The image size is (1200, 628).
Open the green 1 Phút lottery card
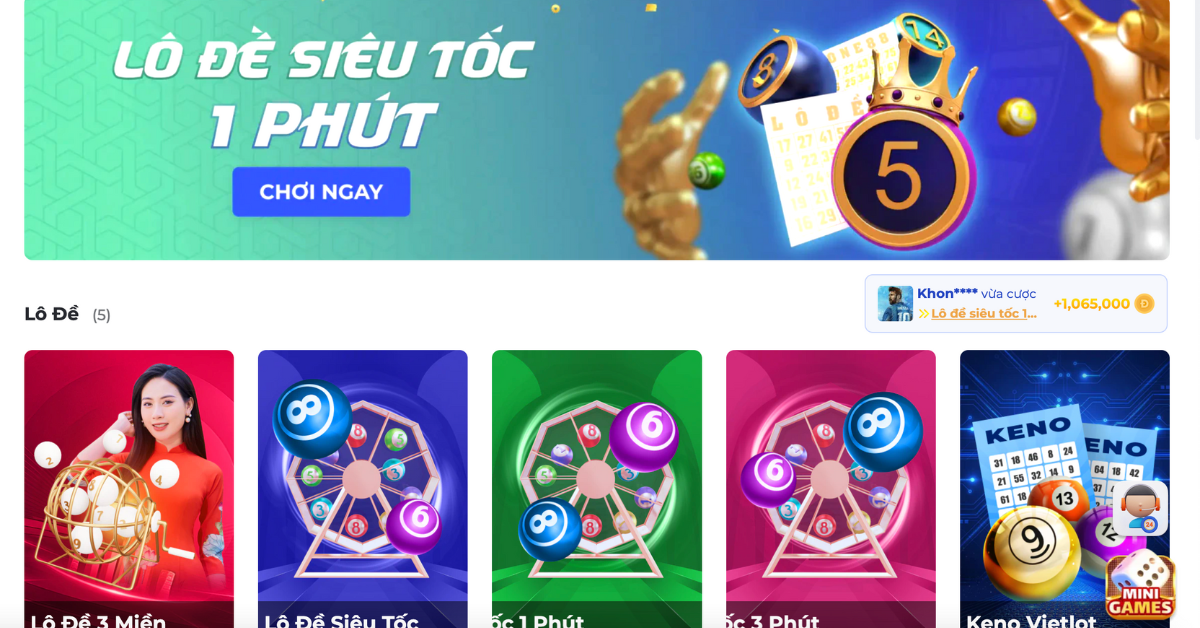click(597, 489)
